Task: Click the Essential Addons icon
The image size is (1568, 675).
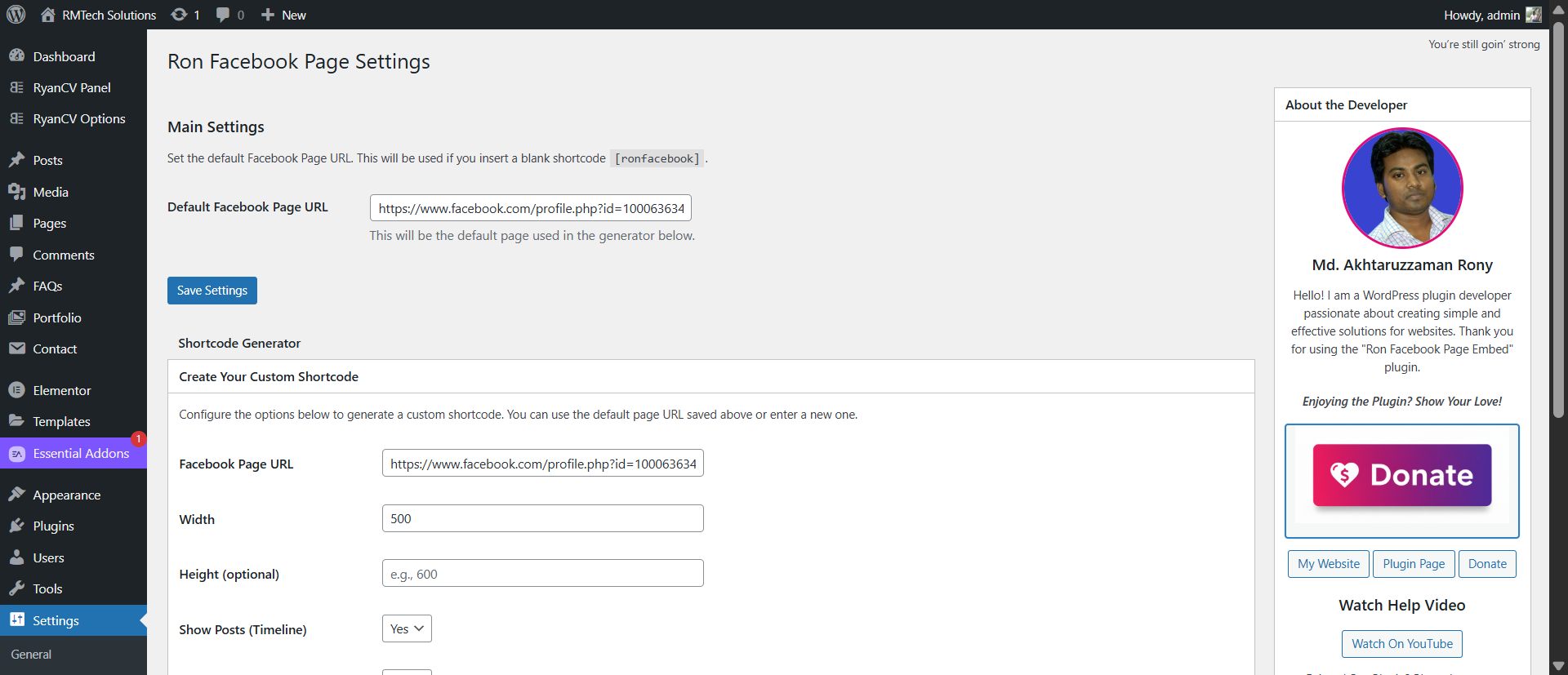Action: coord(16,454)
